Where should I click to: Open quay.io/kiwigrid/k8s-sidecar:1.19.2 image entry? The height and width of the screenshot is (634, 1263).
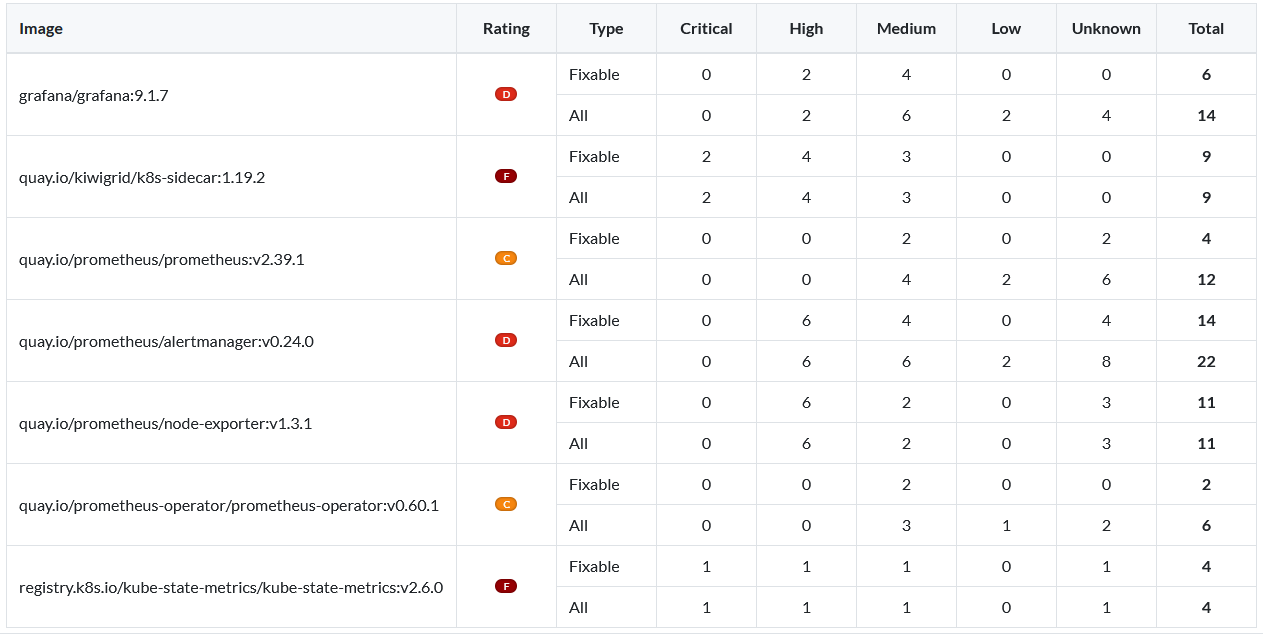tap(142, 177)
